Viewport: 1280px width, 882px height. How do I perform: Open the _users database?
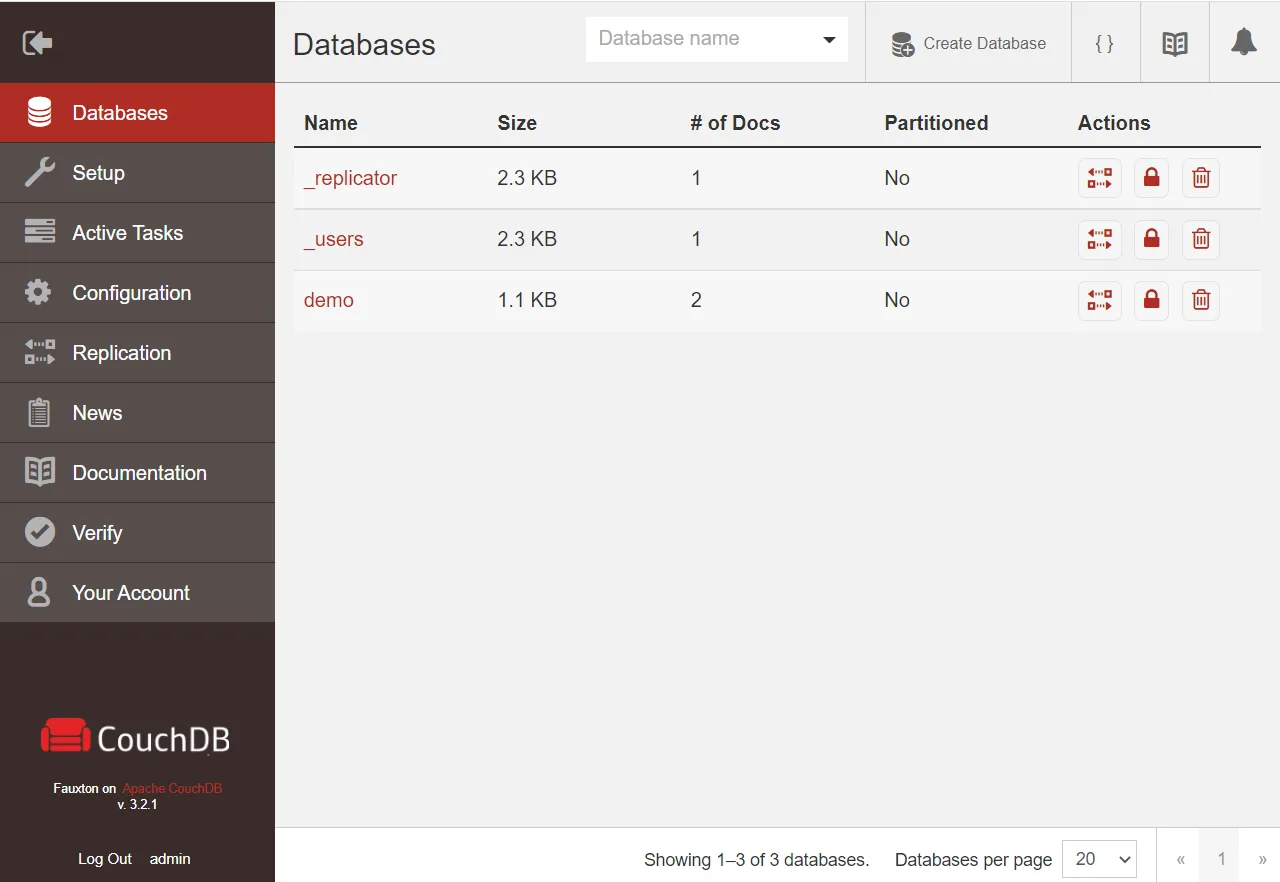pyautogui.click(x=334, y=239)
